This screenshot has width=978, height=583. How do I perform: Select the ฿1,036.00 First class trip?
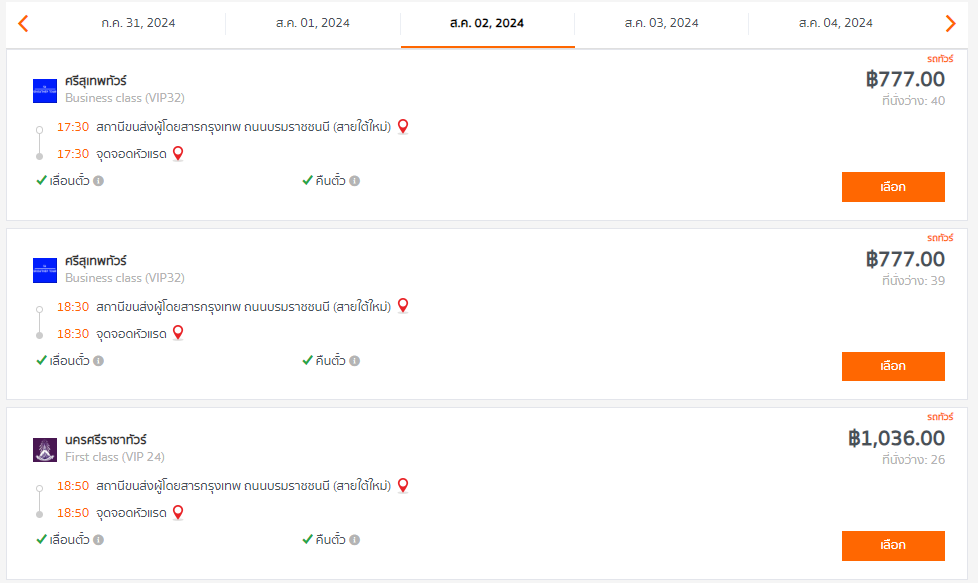pyautogui.click(x=893, y=546)
